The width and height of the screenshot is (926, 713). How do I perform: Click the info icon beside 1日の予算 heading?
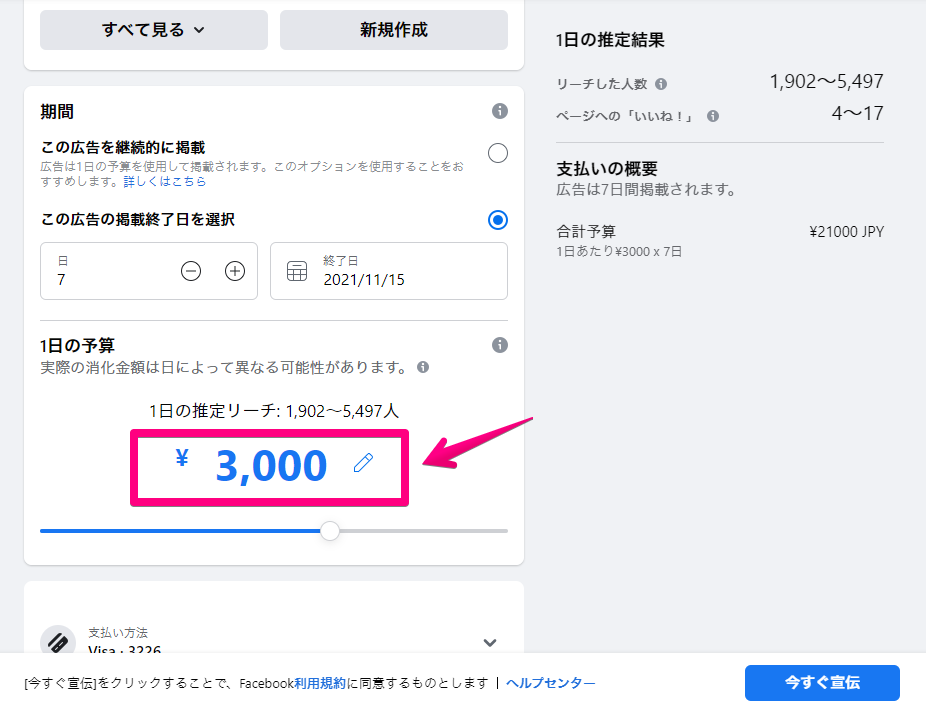(500, 345)
